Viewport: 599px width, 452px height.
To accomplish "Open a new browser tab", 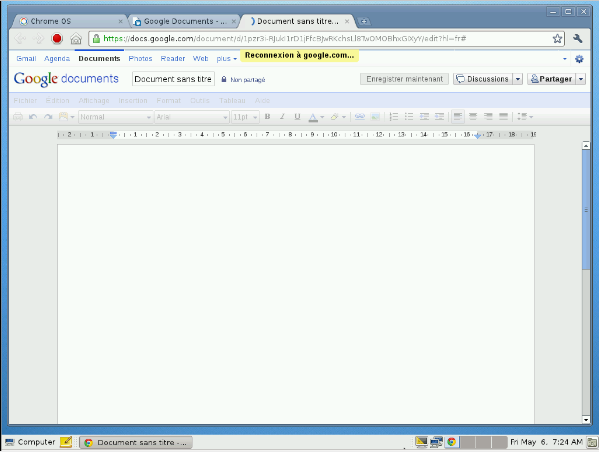I will 364,21.
